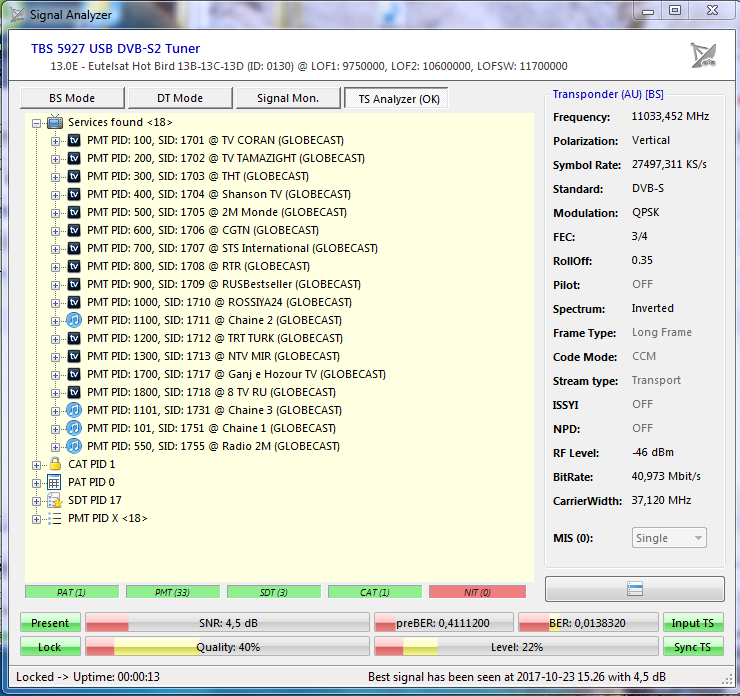Expand the ROSSIYA24 service node
The width and height of the screenshot is (740, 696).
pyautogui.click(x=56, y=303)
